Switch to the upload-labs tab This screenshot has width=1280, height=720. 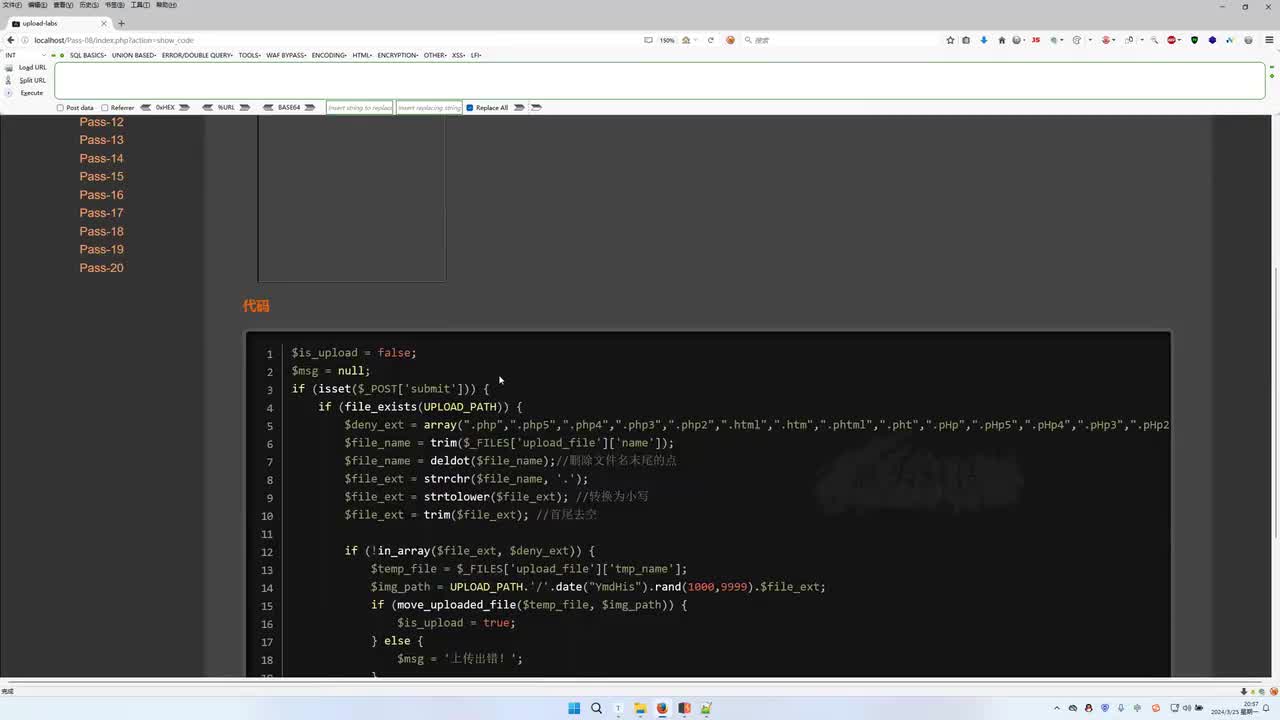[60, 23]
